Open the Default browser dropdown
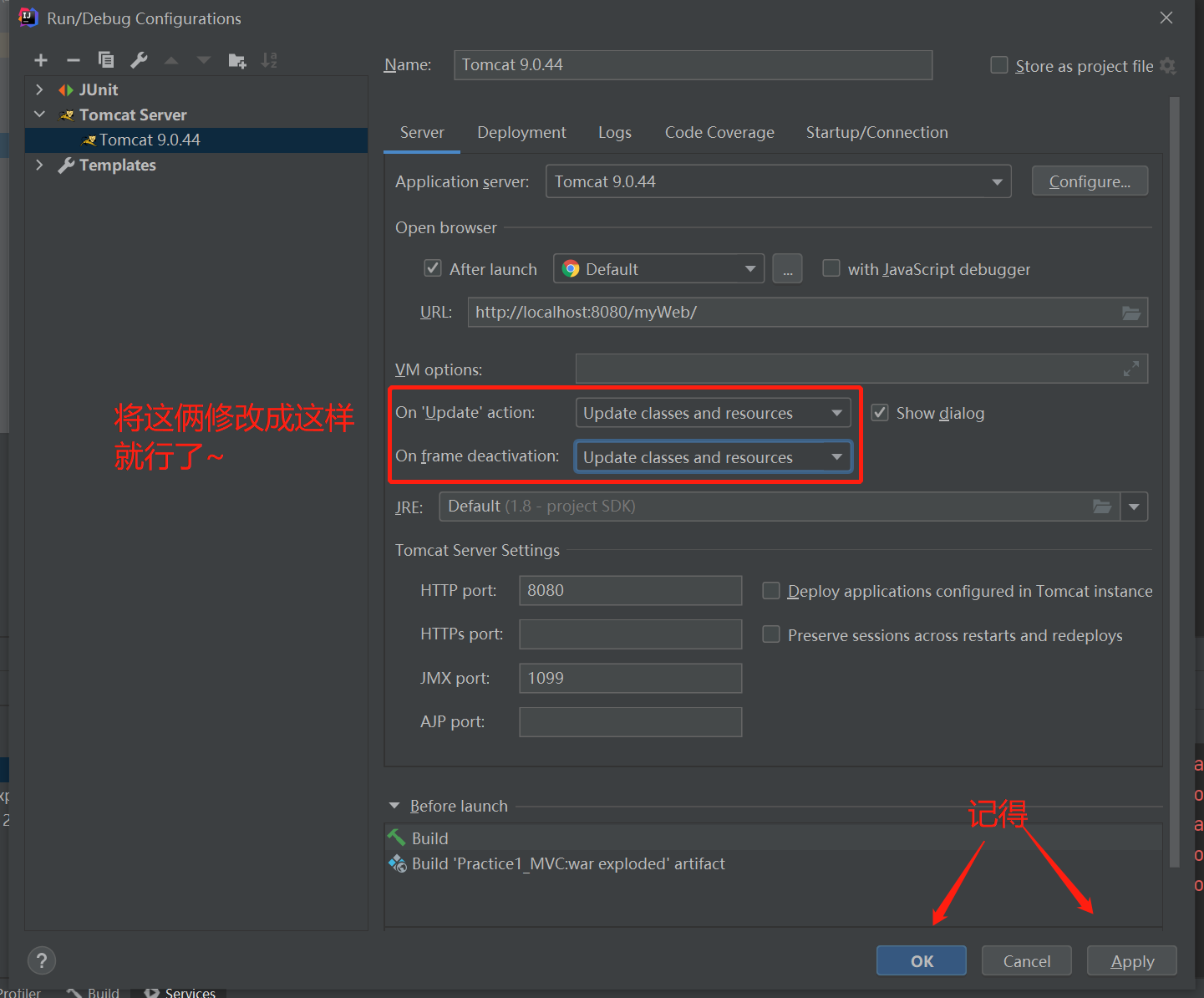The width and height of the screenshot is (1204, 998). [658, 268]
